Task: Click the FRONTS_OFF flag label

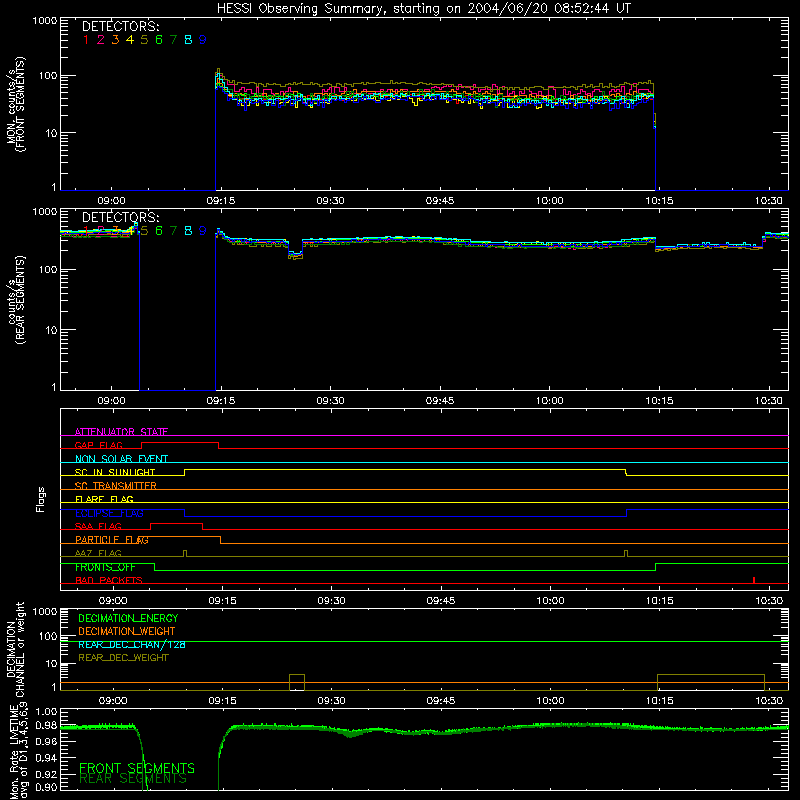Action: 105,567
